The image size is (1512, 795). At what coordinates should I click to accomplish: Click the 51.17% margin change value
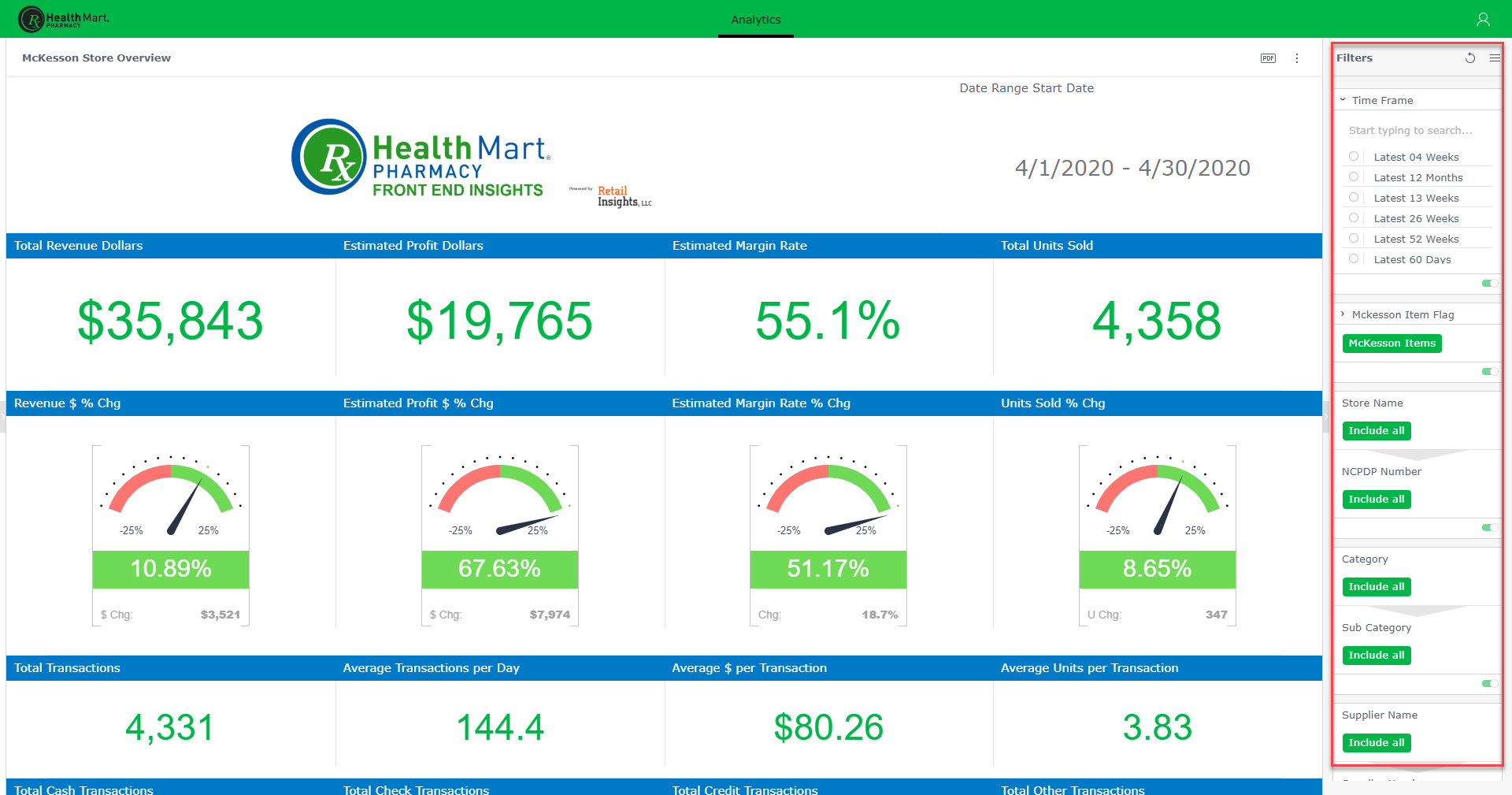[828, 569]
